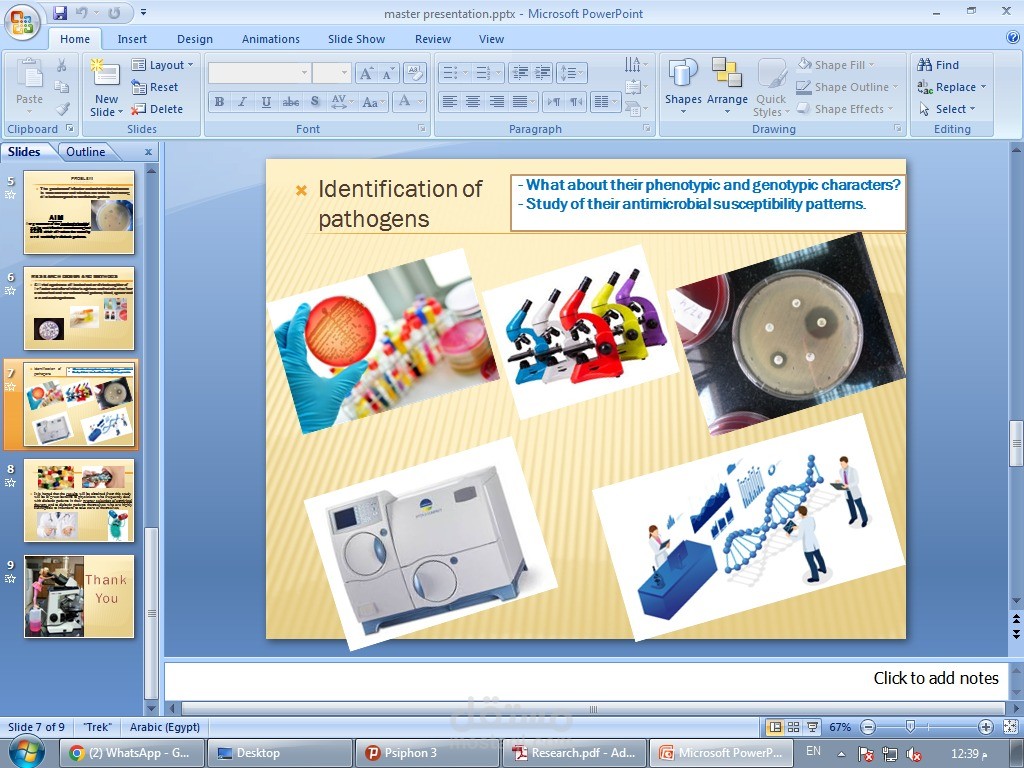Toggle Underline formatting
Image resolution: width=1024 pixels, height=768 pixels.
tap(266, 102)
